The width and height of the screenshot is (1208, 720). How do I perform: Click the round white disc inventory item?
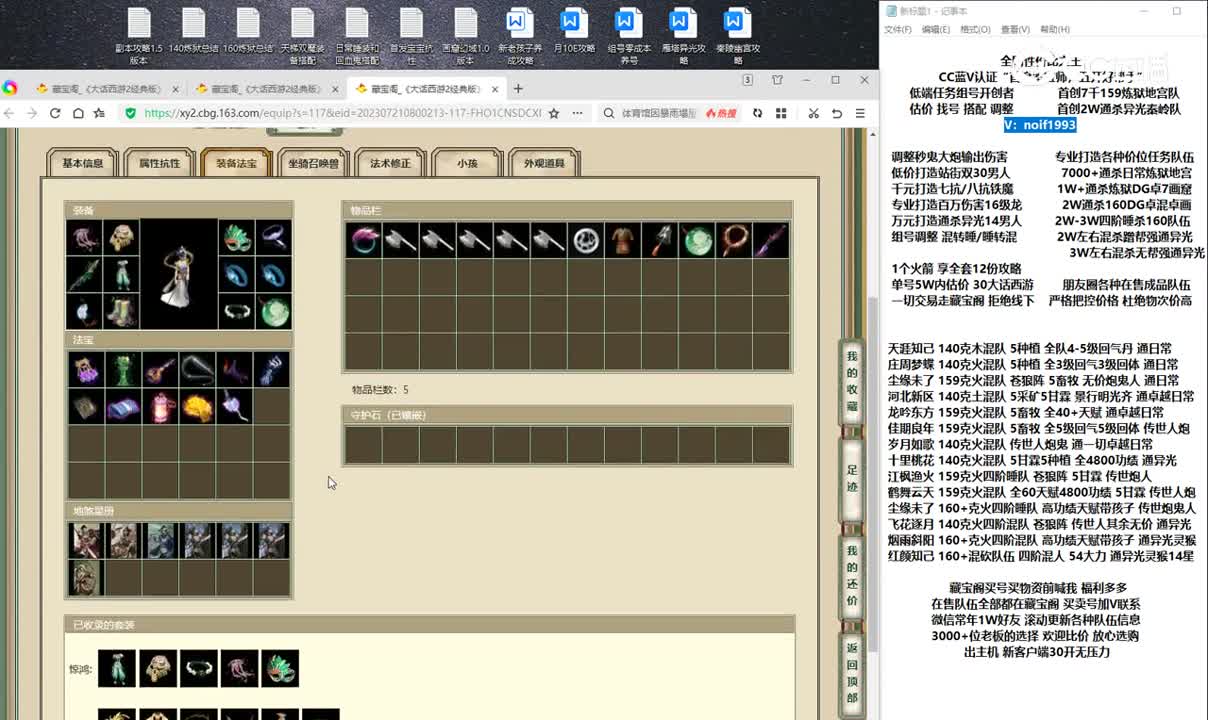(585, 240)
